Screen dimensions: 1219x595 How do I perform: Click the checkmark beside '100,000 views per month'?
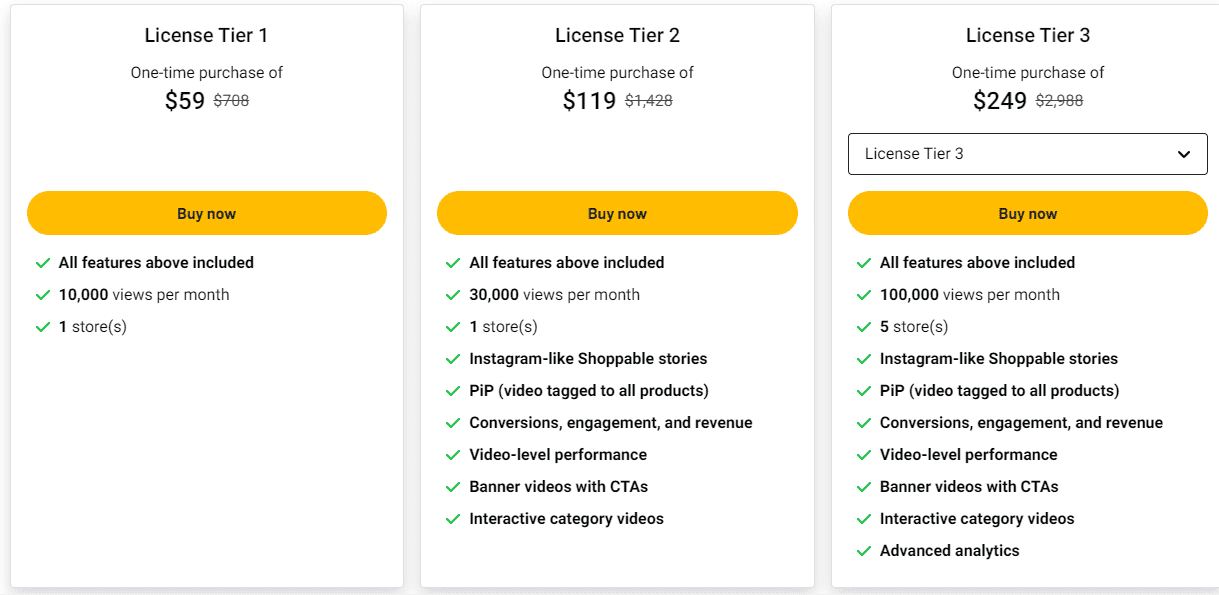click(864, 294)
